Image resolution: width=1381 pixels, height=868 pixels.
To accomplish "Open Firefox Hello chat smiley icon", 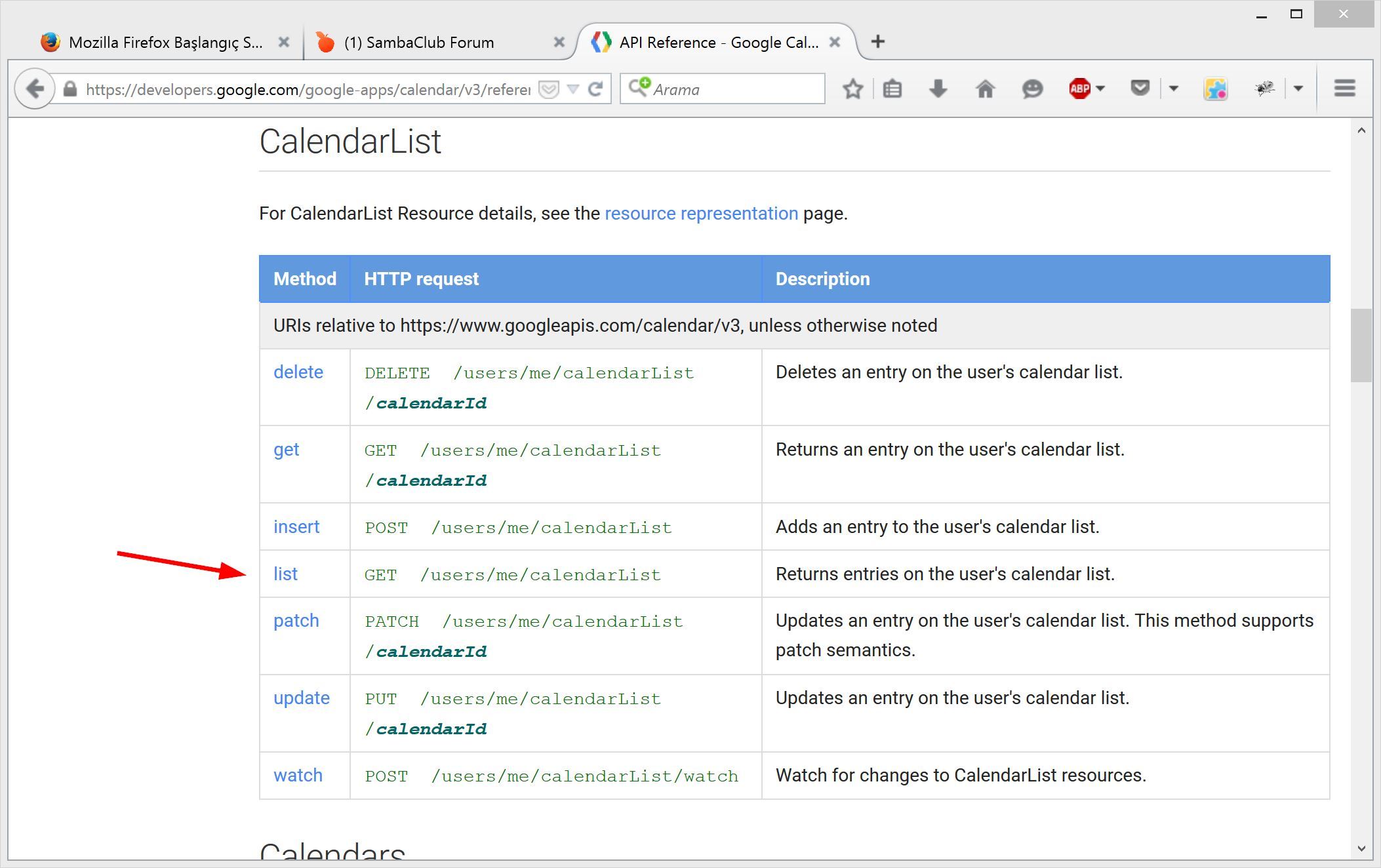I will tap(1032, 89).
